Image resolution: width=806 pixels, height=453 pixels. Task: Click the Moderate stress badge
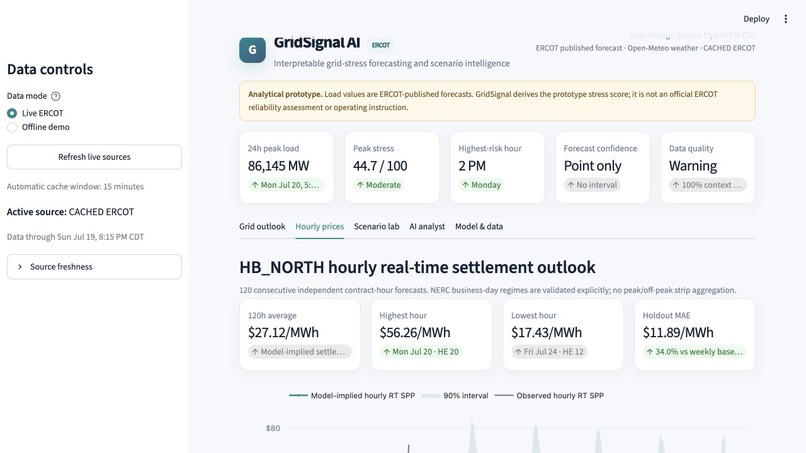pos(379,185)
